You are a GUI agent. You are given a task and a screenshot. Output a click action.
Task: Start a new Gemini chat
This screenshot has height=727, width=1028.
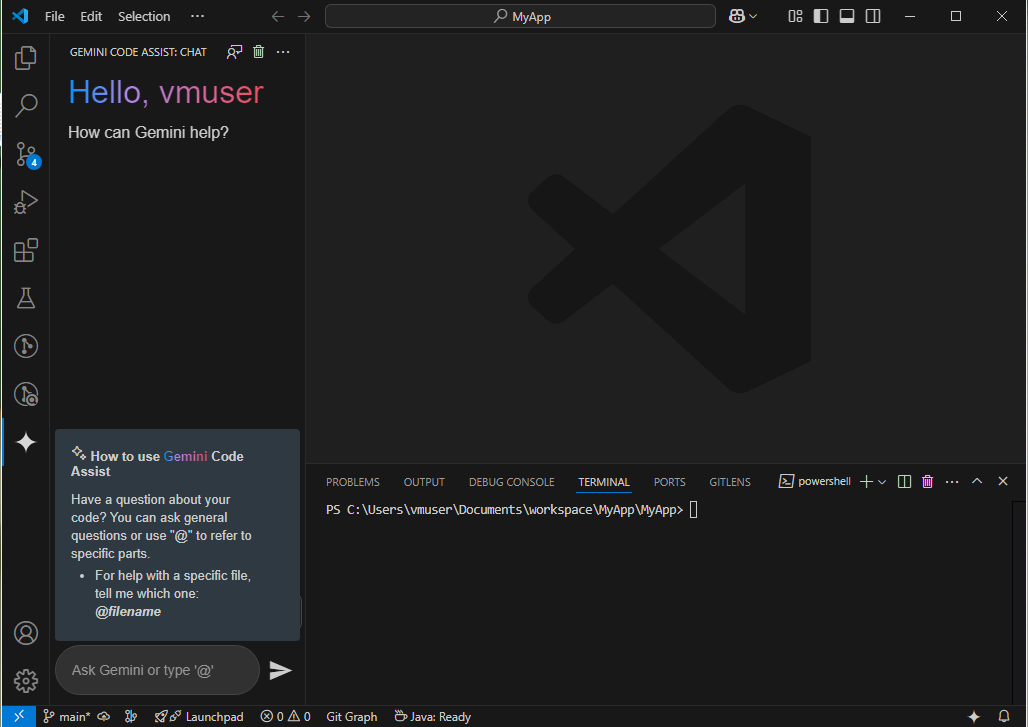pyautogui.click(x=235, y=52)
